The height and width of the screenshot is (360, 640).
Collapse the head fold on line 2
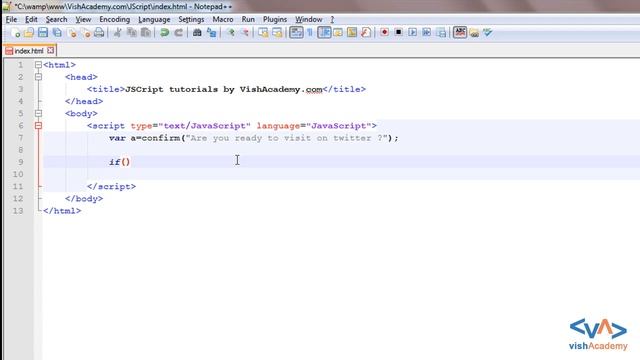38,77
